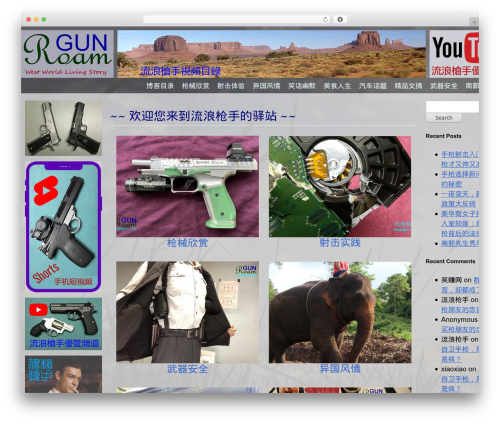Open the 精品文摘 menu item
The image size is (500, 423).
tap(408, 86)
